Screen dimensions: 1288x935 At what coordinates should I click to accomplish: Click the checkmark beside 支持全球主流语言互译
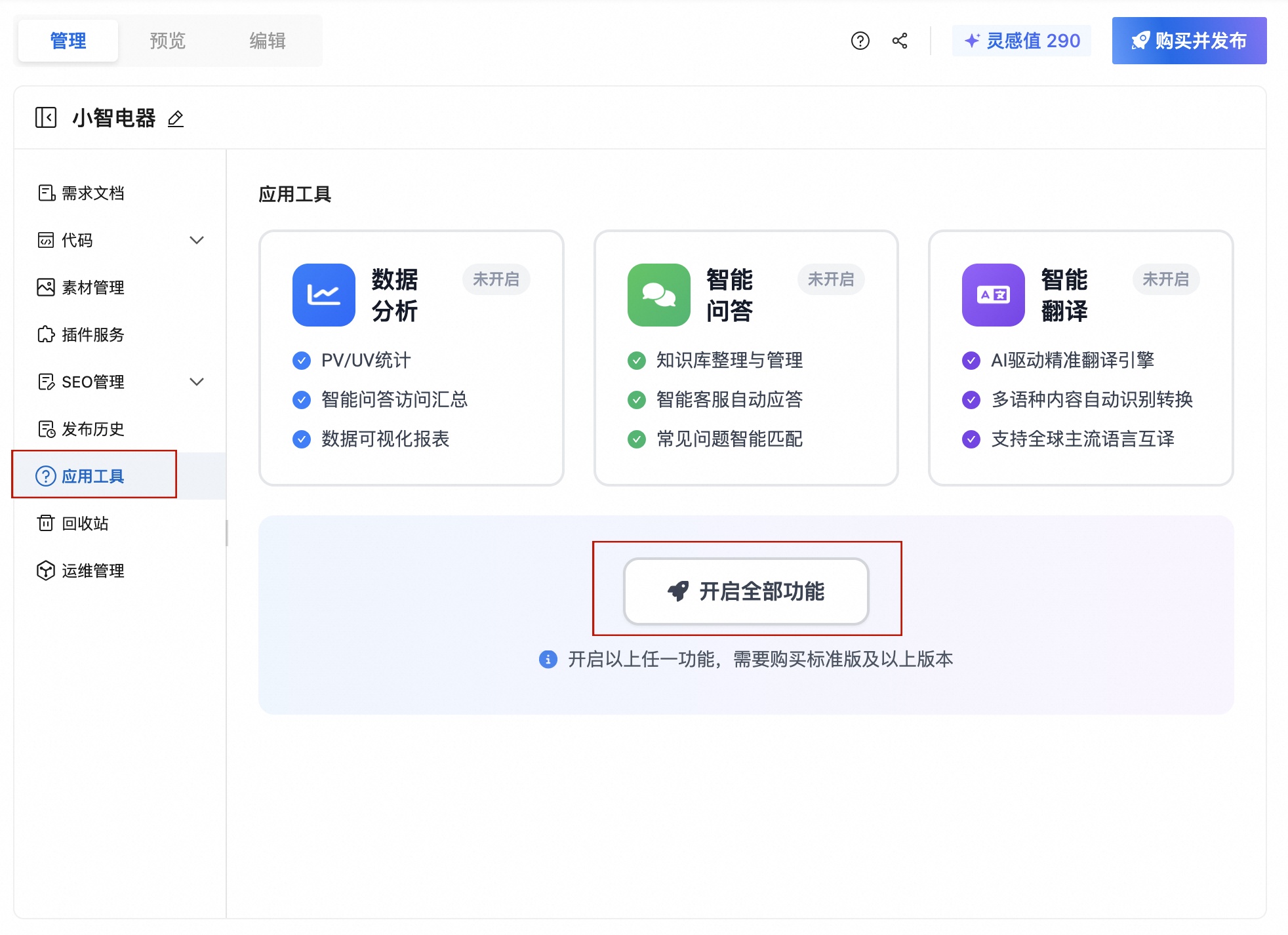[x=971, y=439]
